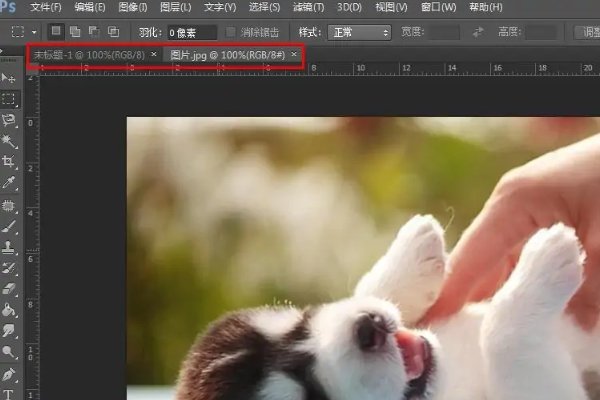Screen dimensions: 600x400
Task: Toggle the 消除锯齿 anti-alias checkbox
Action: click(x=230, y=32)
